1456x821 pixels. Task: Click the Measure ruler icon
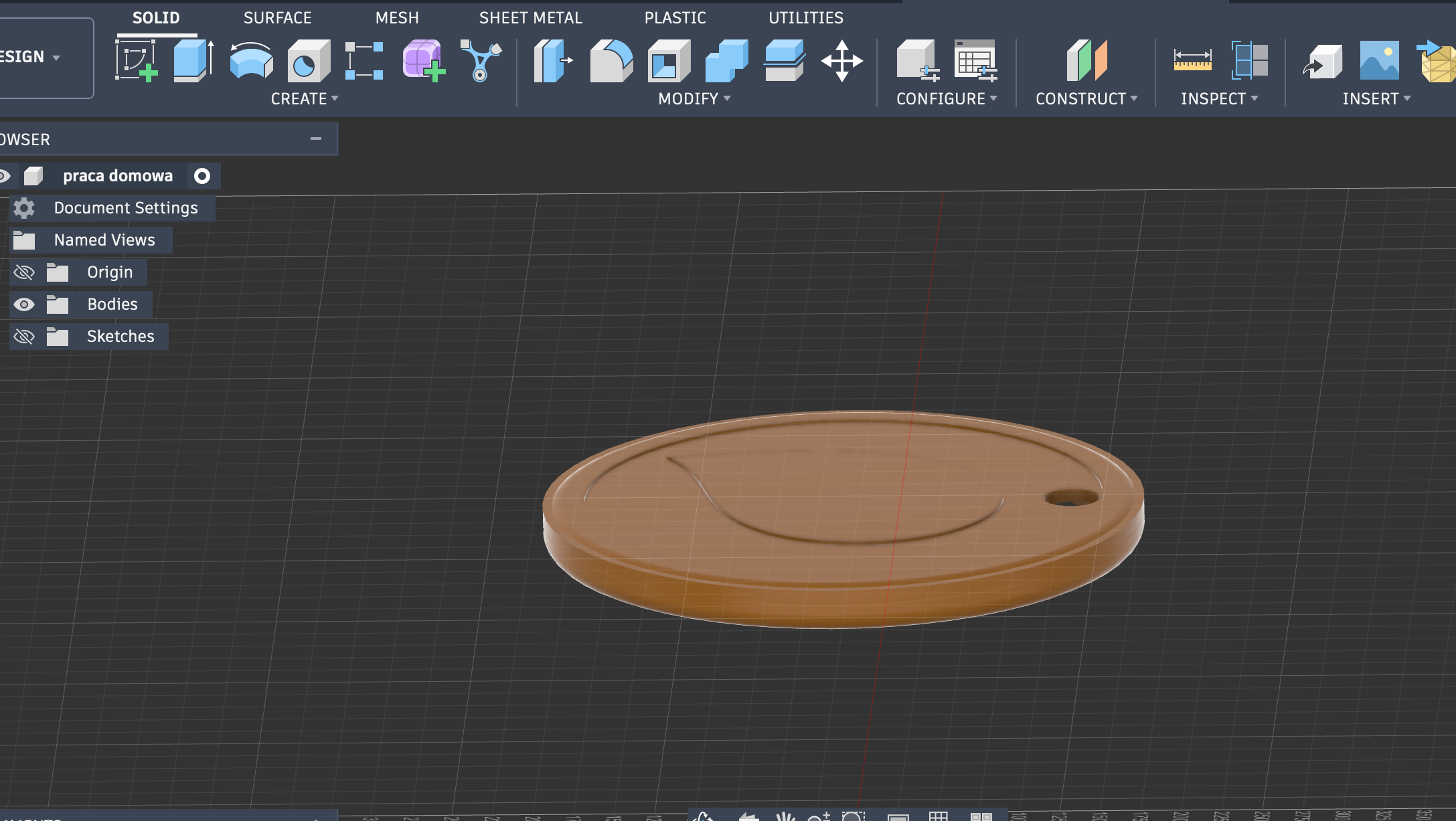[1192, 61]
